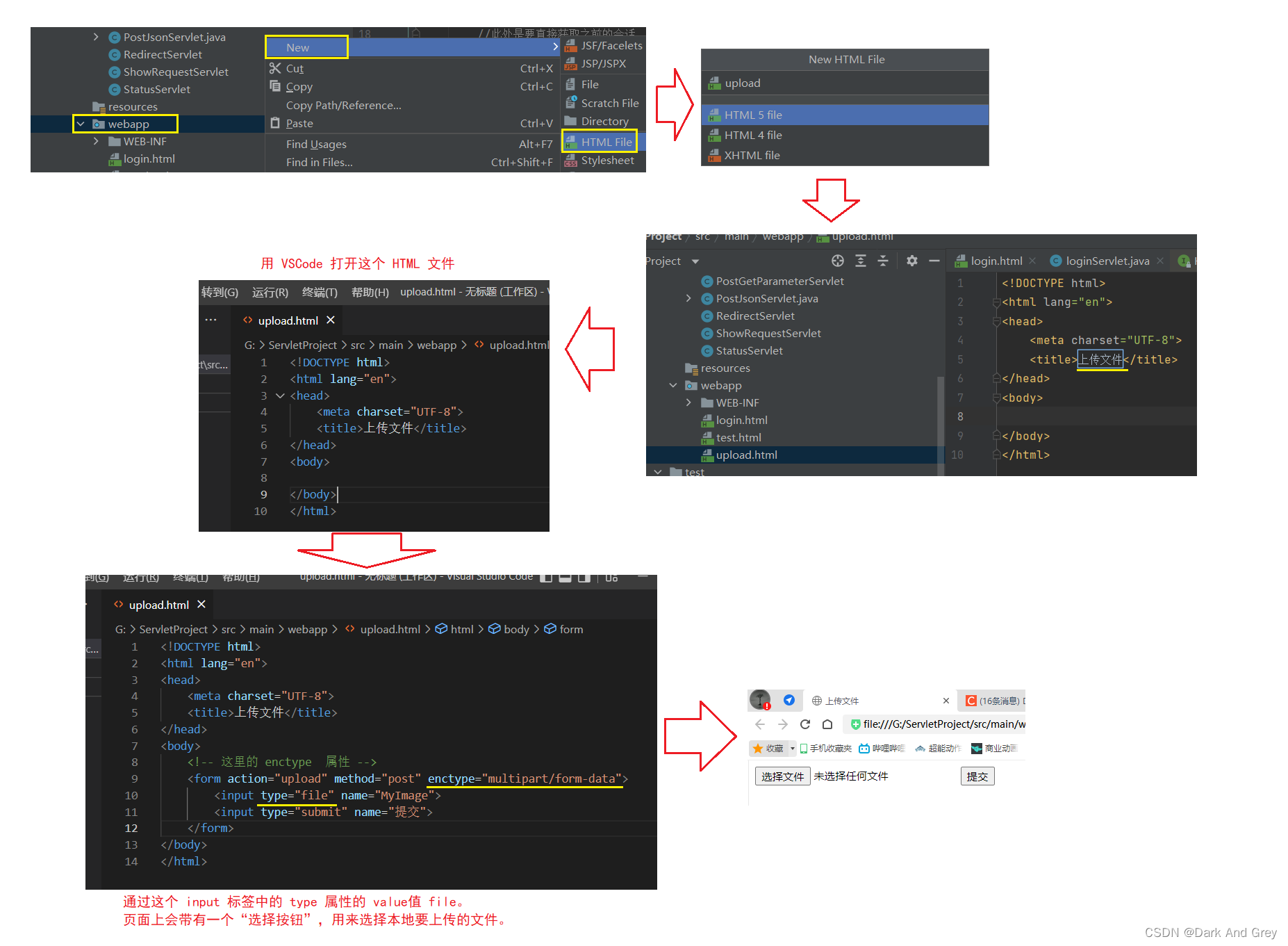The image size is (1288, 946).
Task: Click the Cut scissors icon in context menu
Action: click(275, 68)
